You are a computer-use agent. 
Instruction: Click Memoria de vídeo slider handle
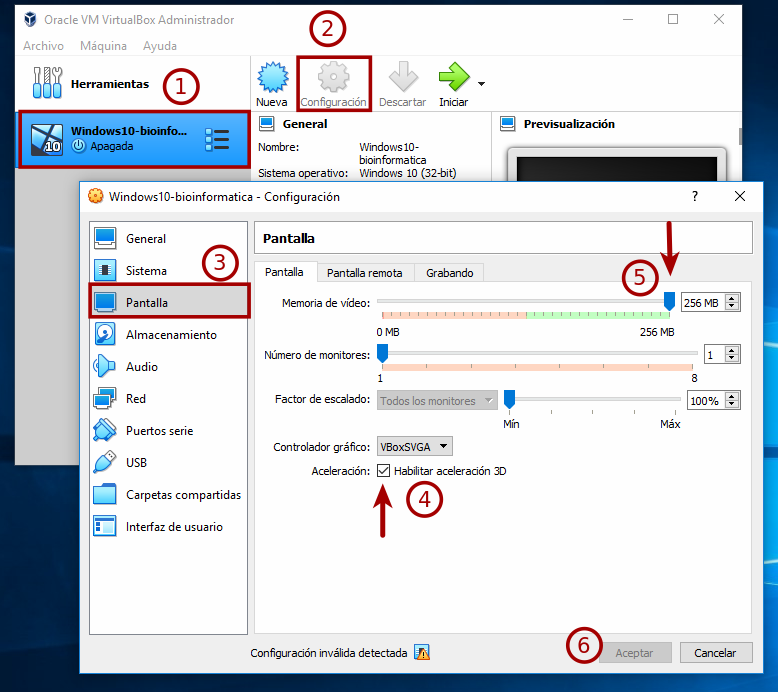pos(669,301)
